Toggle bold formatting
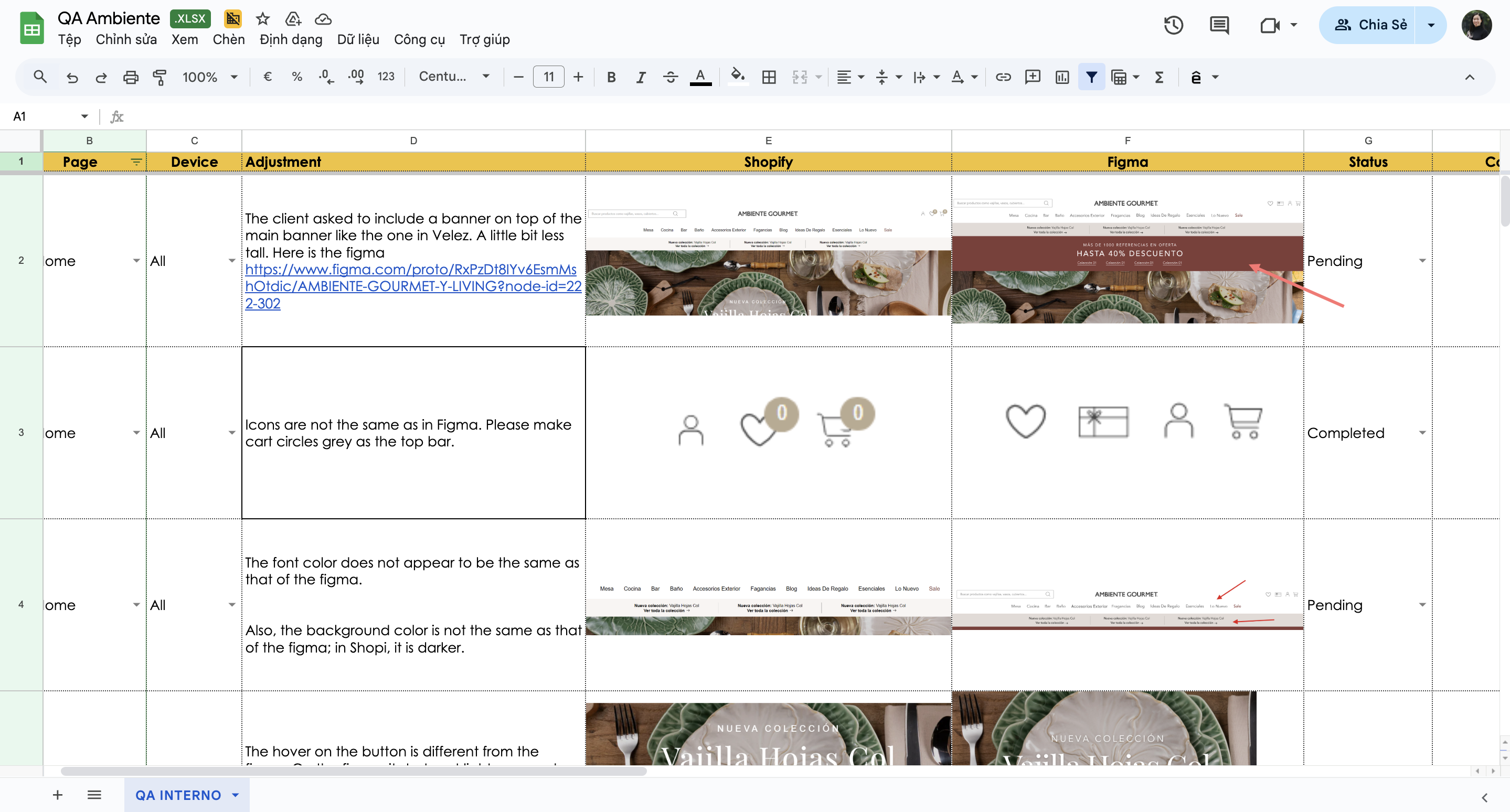1510x812 pixels. pos(611,77)
